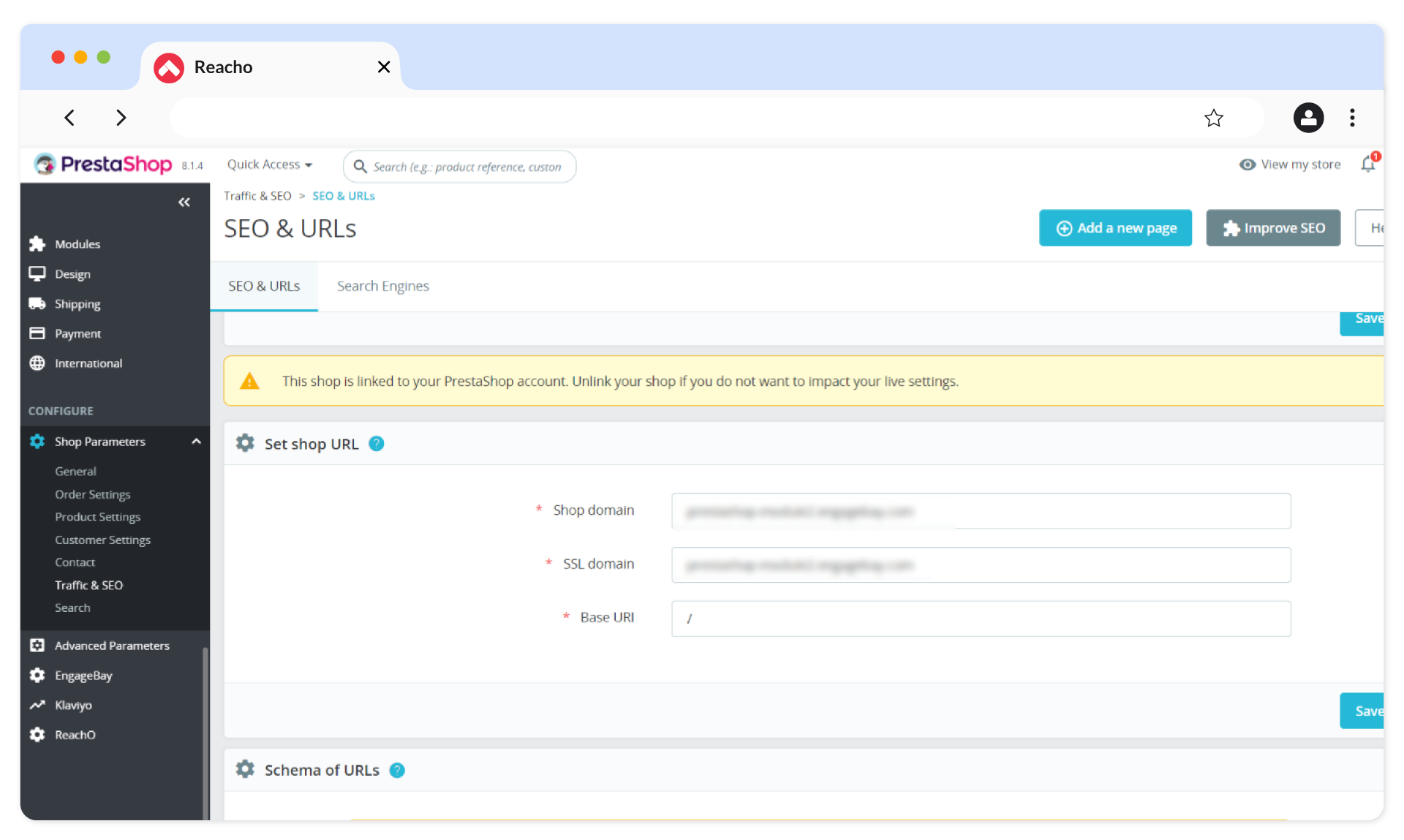Bookmark page with the star icon
The width and height of the screenshot is (1404, 840).
pos(1214,118)
